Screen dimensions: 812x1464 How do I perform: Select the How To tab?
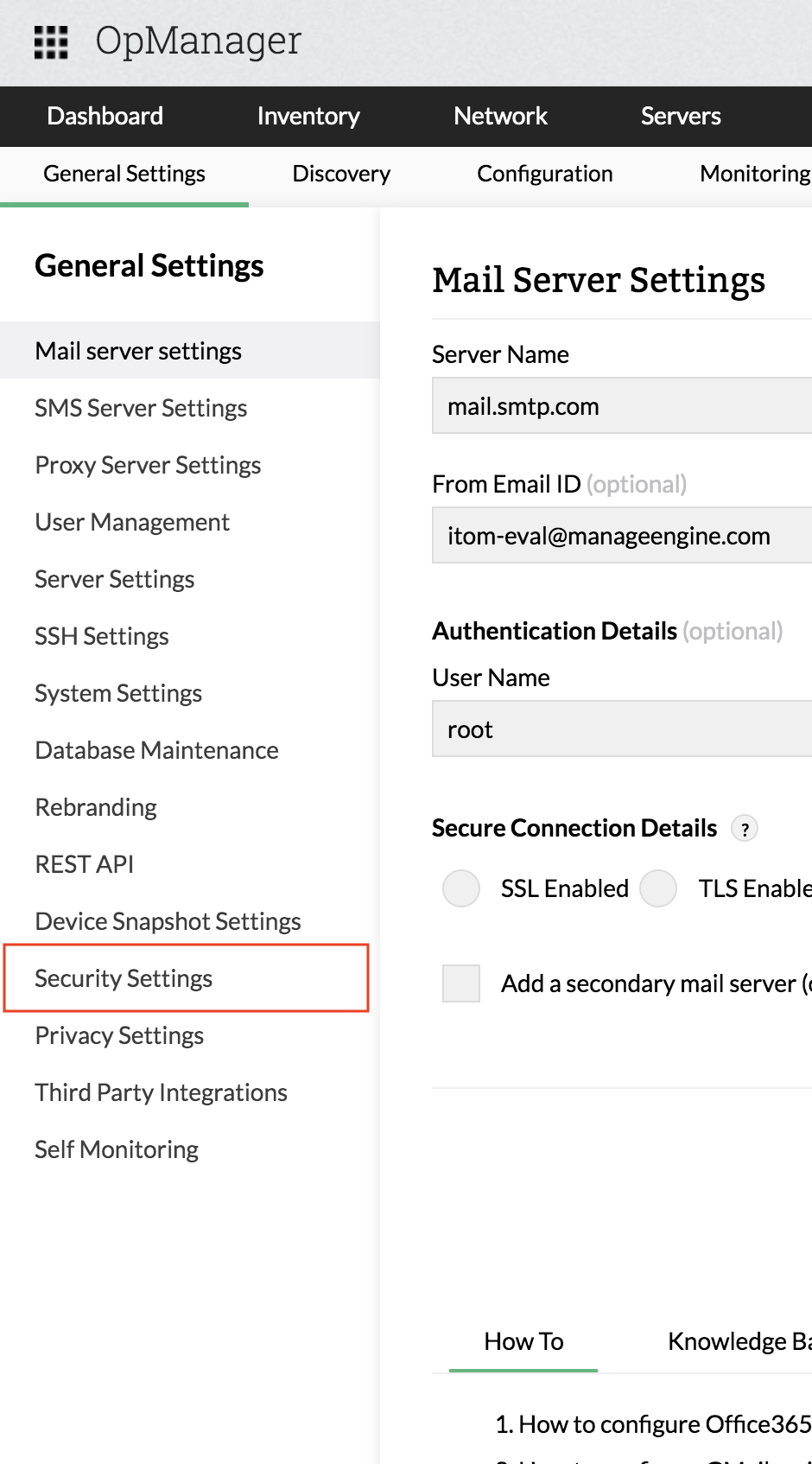click(x=523, y=1341)
